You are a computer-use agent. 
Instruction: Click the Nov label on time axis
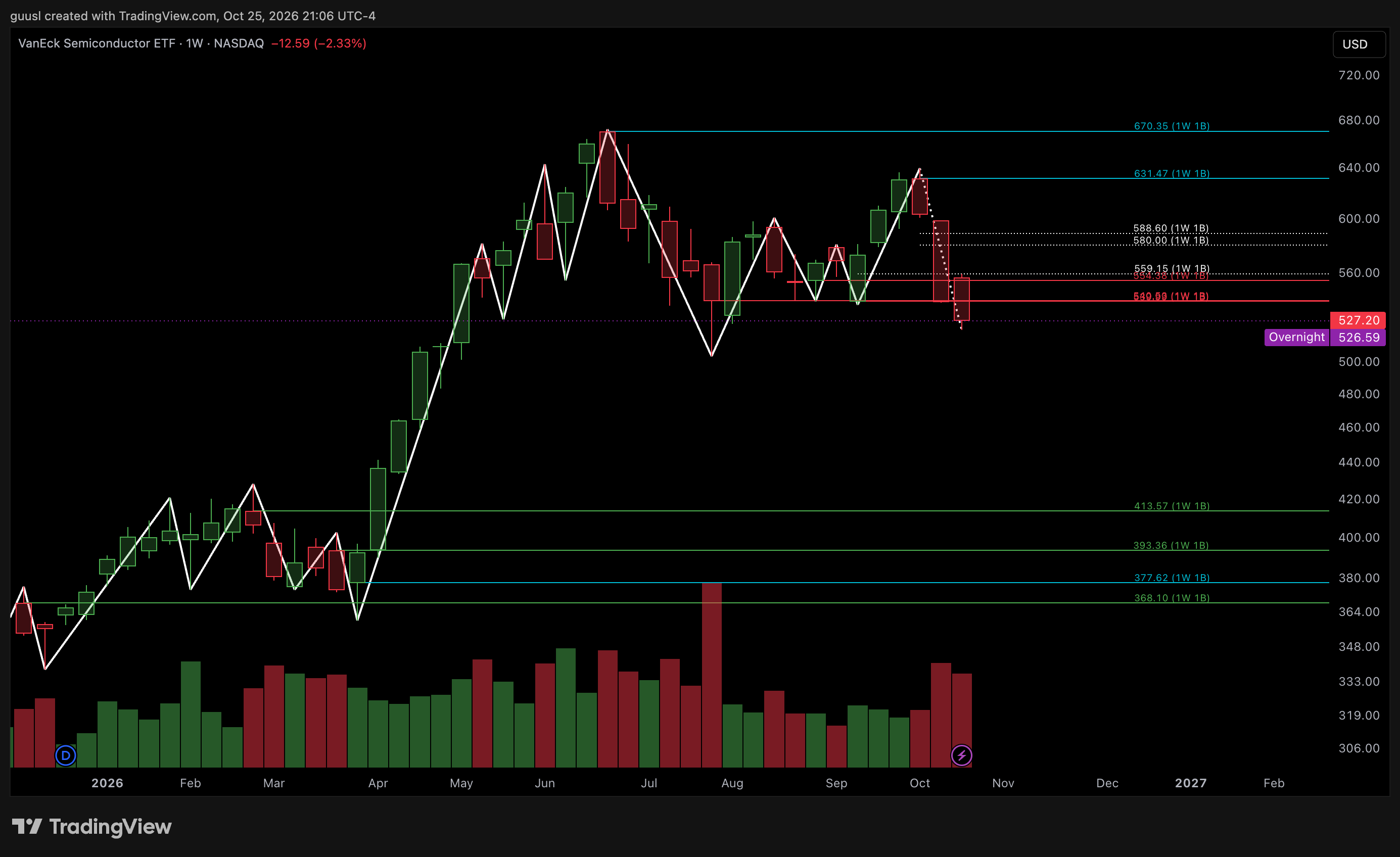tap(1003, 783)
